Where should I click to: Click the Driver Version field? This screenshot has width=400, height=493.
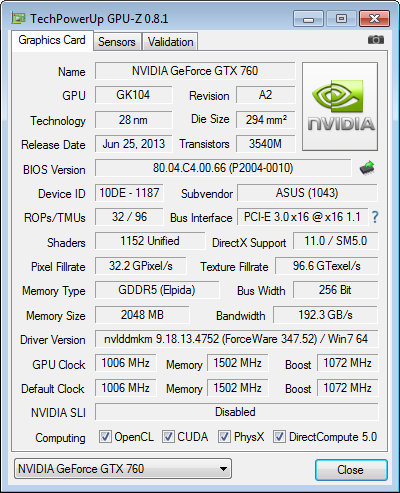(x=236, y=339)
